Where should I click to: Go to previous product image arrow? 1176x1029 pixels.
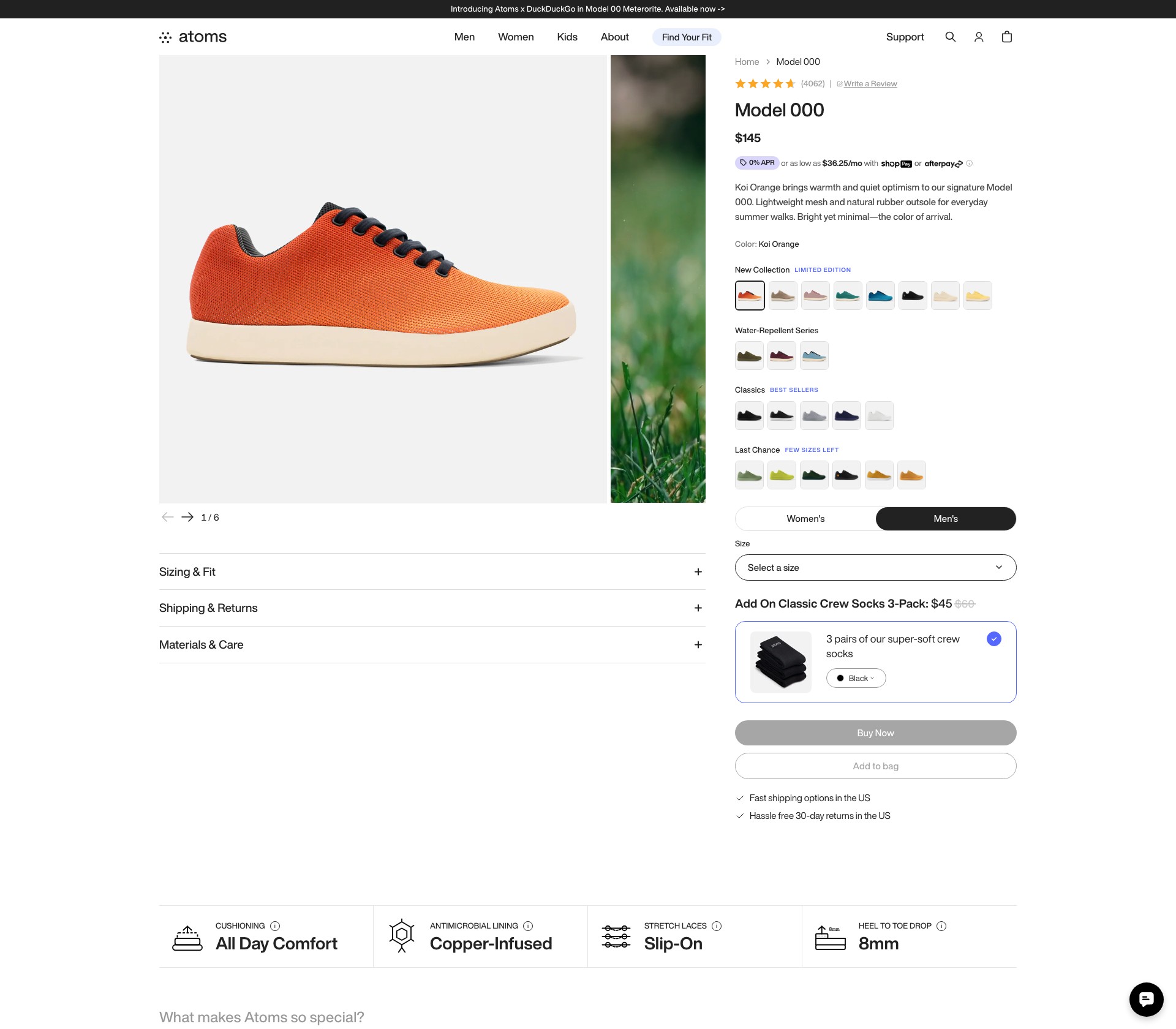167,517
